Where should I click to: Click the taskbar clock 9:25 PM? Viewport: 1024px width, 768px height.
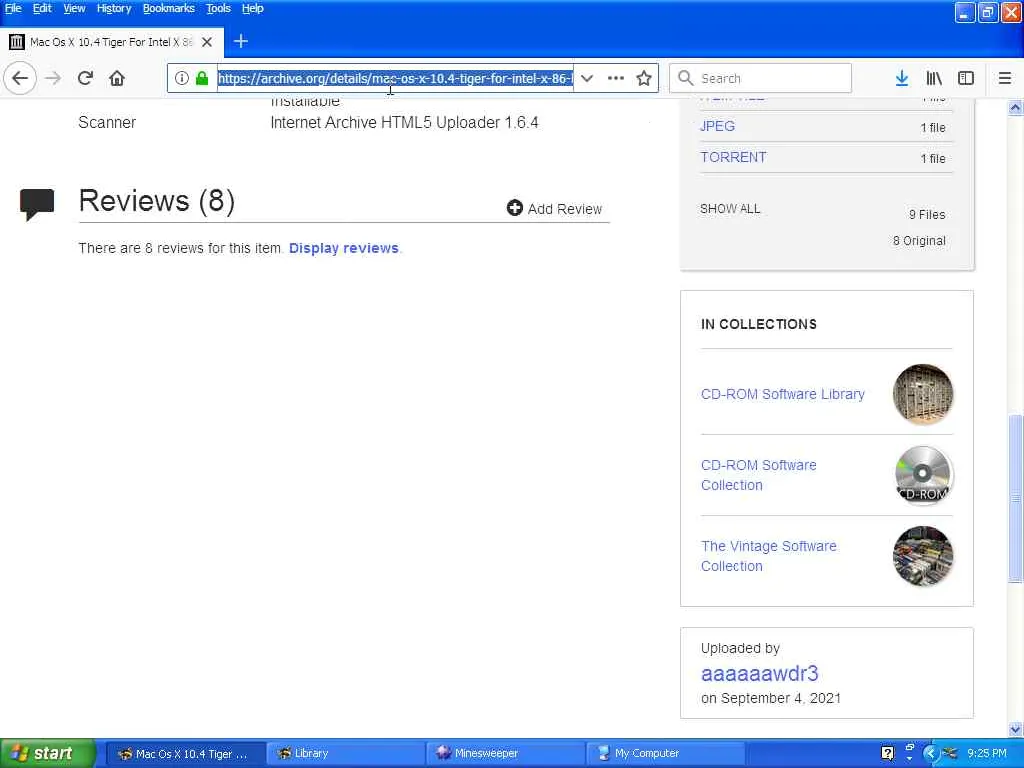(x=987, y=754)
